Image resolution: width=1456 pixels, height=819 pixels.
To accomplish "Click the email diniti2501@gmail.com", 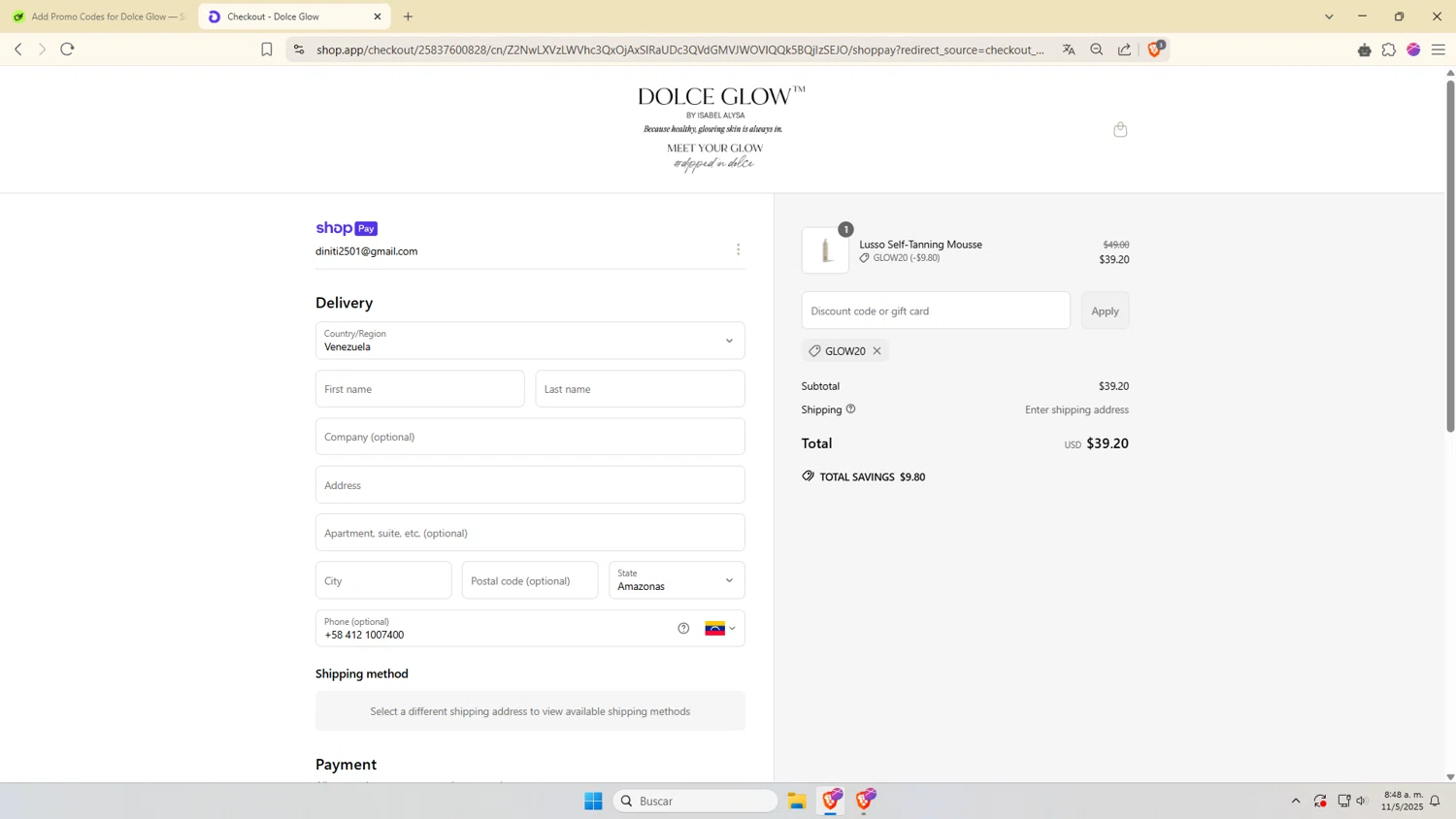I will click(x=367, y=251).
